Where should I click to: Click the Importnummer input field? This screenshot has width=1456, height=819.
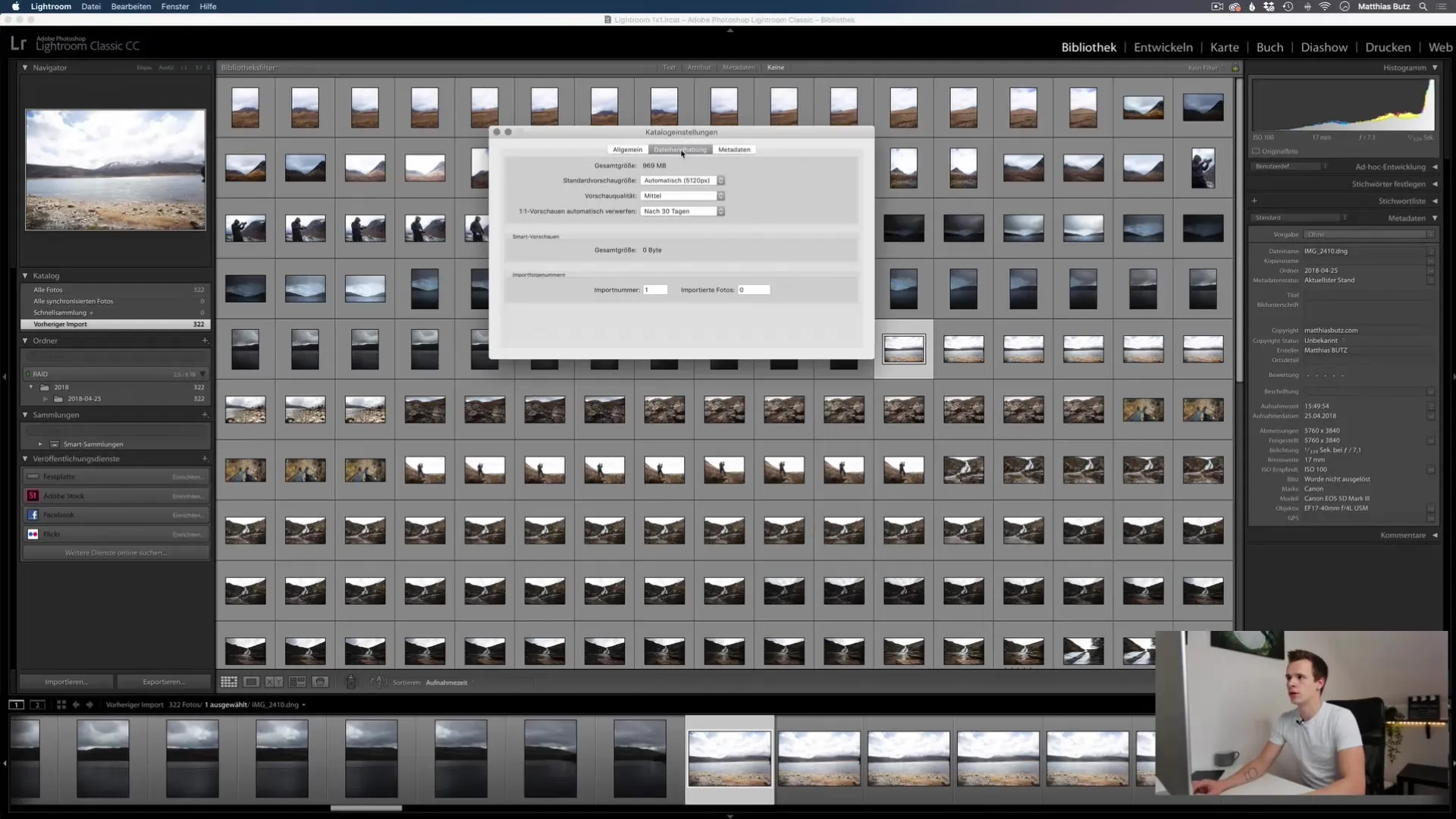pos(655,290)
